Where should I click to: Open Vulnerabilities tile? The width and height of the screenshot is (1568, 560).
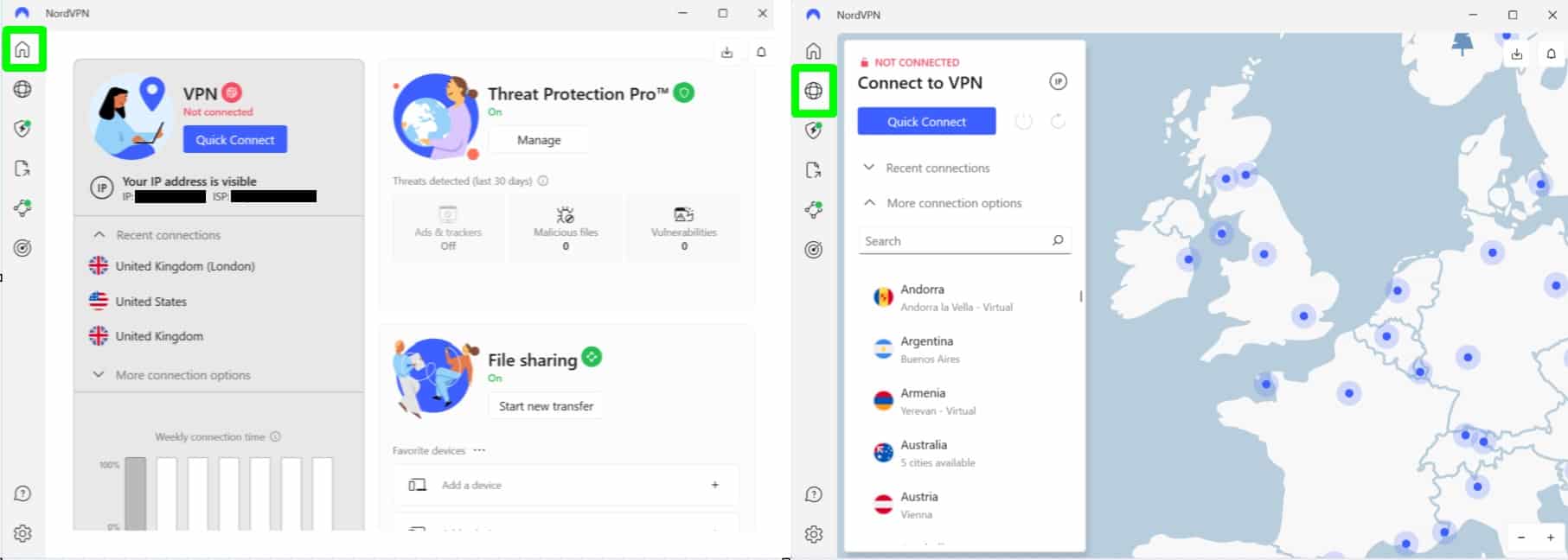tap(683, 228)
